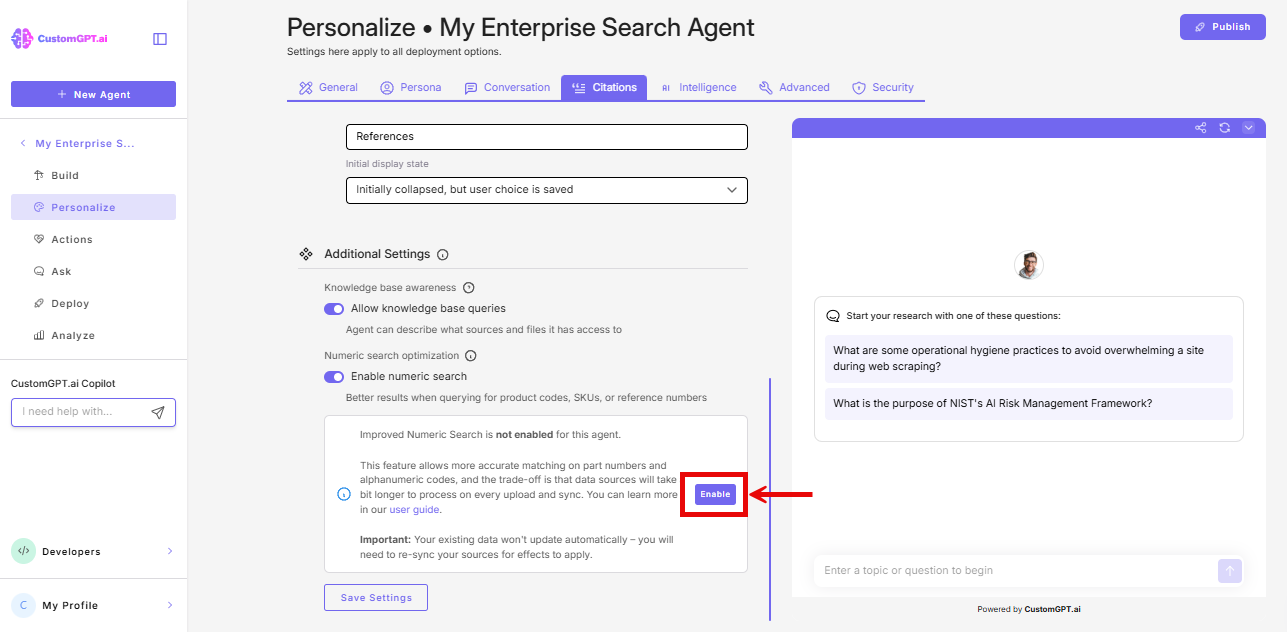This screenshot has height=632, width=1287.
Task: Open the General settings tab
Action: tap(327, 87)
